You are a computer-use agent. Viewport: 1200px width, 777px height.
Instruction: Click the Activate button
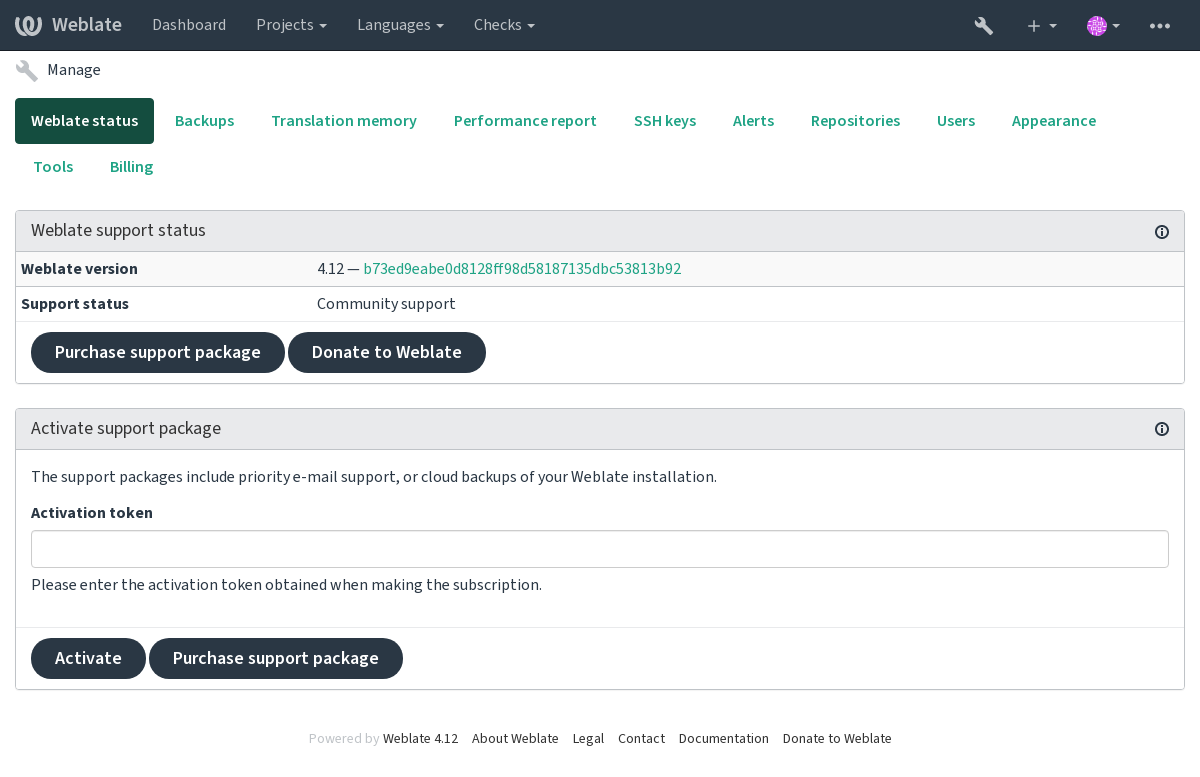[88, 658]
